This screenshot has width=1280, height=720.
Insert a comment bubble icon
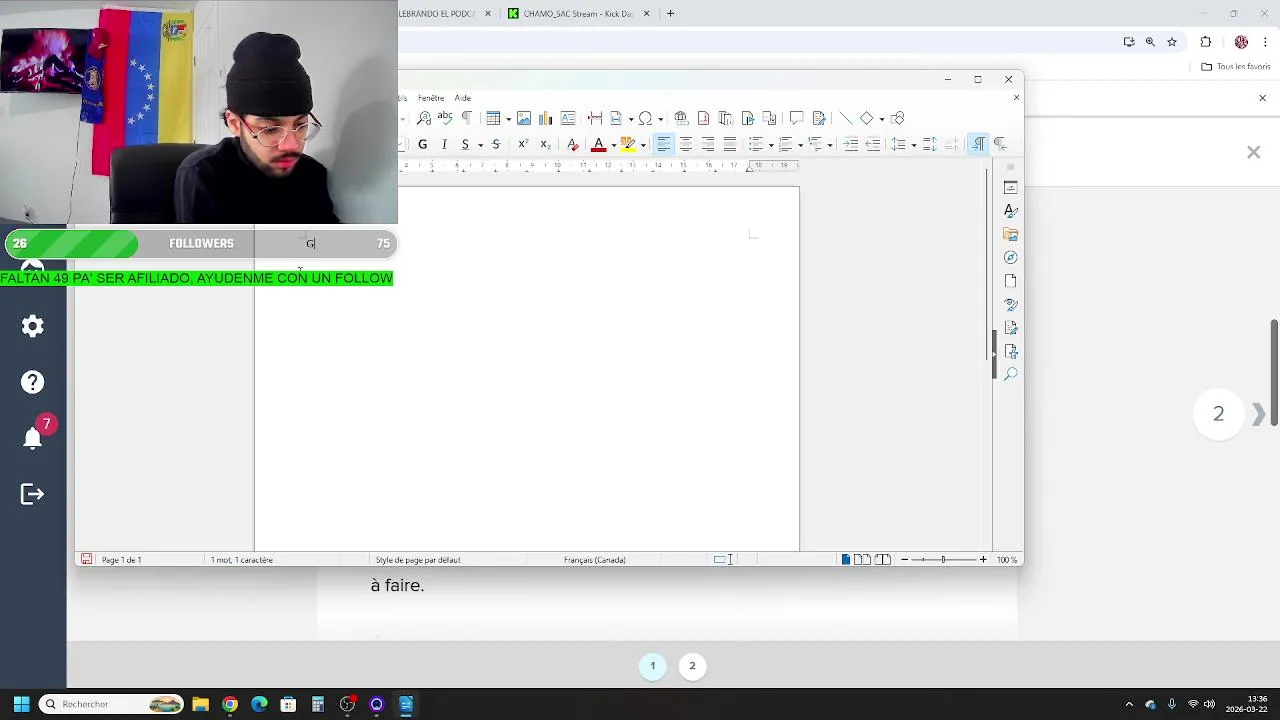click(796, 118)
